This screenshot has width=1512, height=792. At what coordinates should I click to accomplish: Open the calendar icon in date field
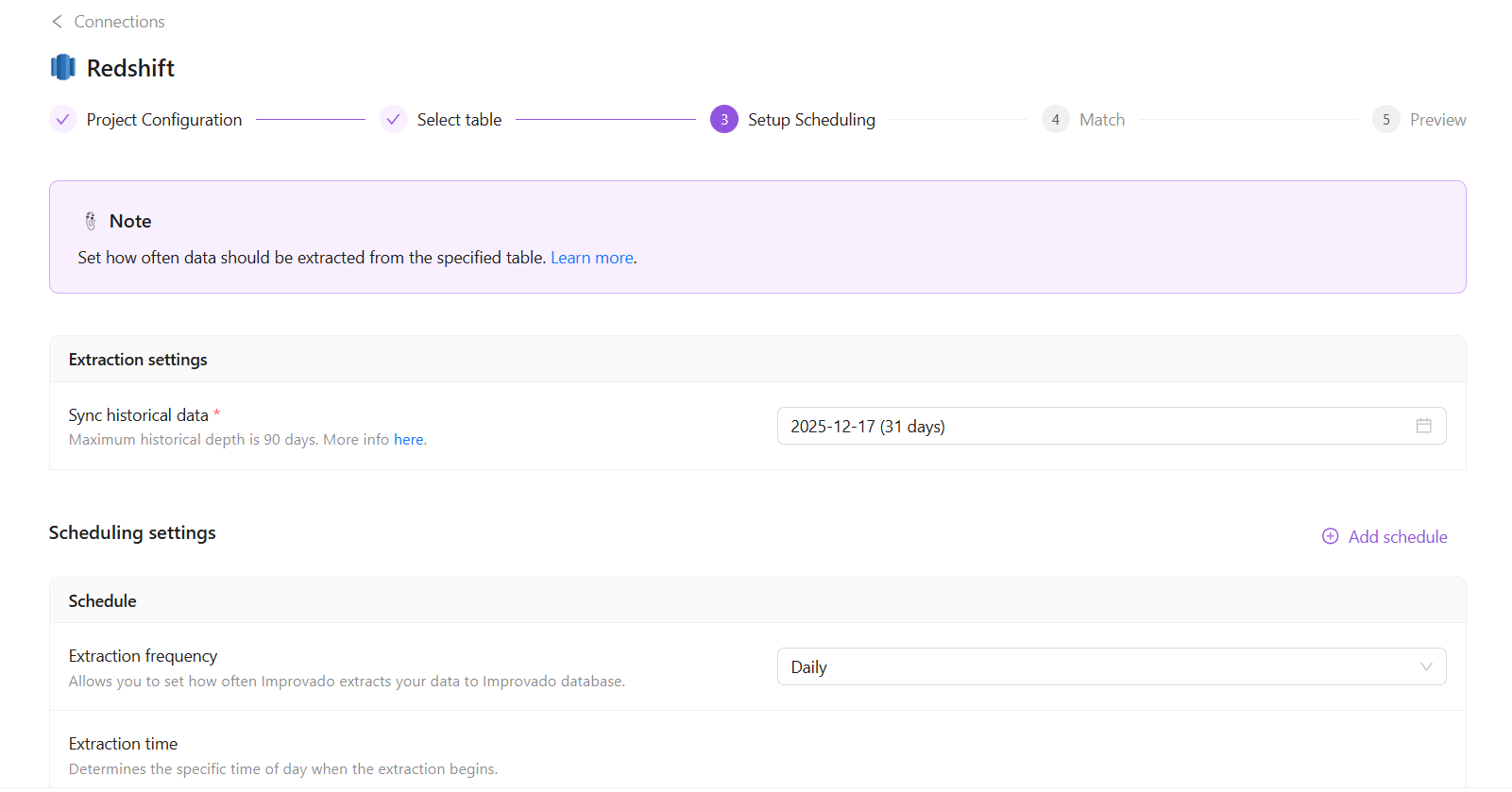point(1423,426)
